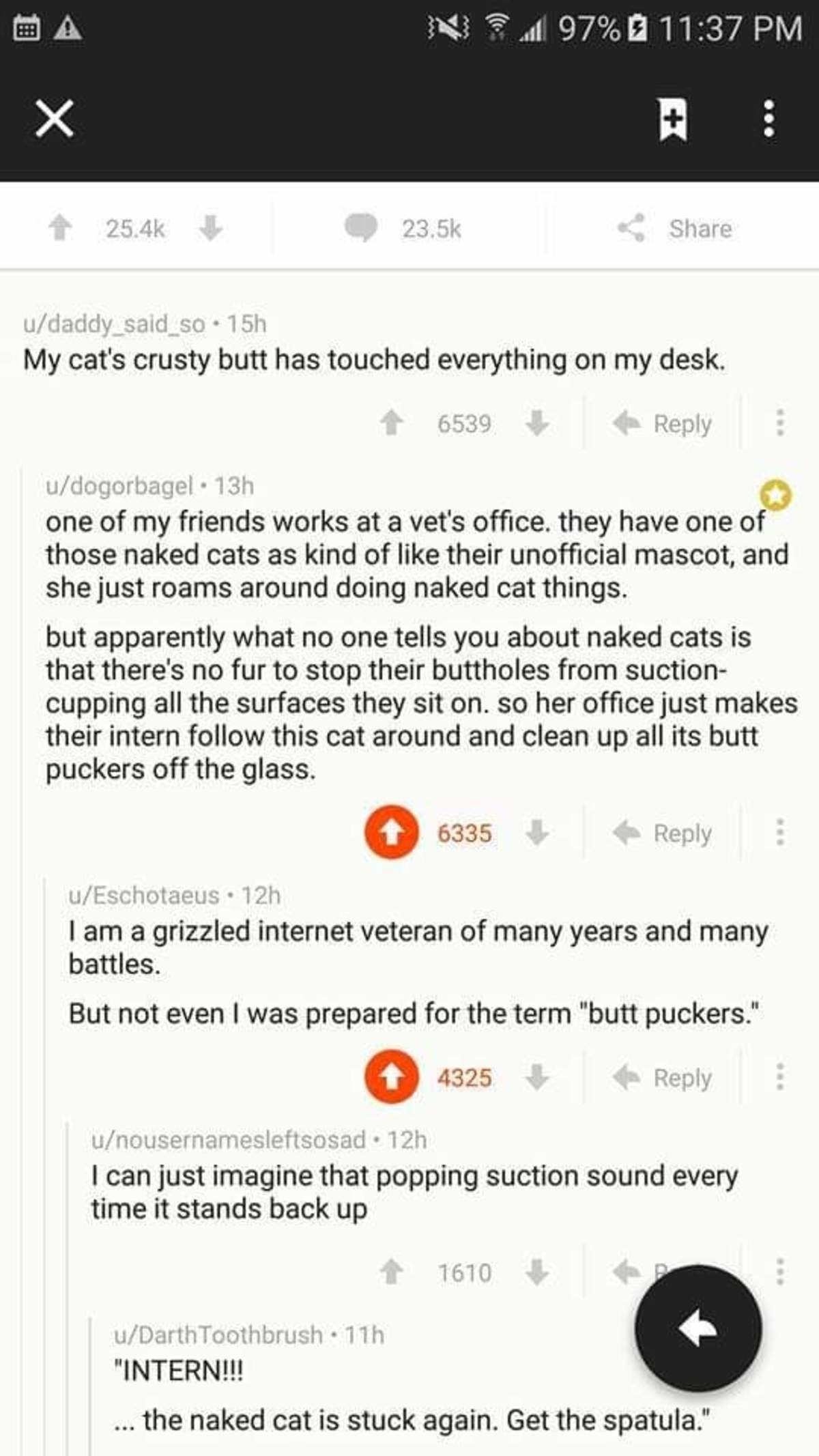Downvote the comment with 6539 points
819x1456 pixels.
[538, 423]
